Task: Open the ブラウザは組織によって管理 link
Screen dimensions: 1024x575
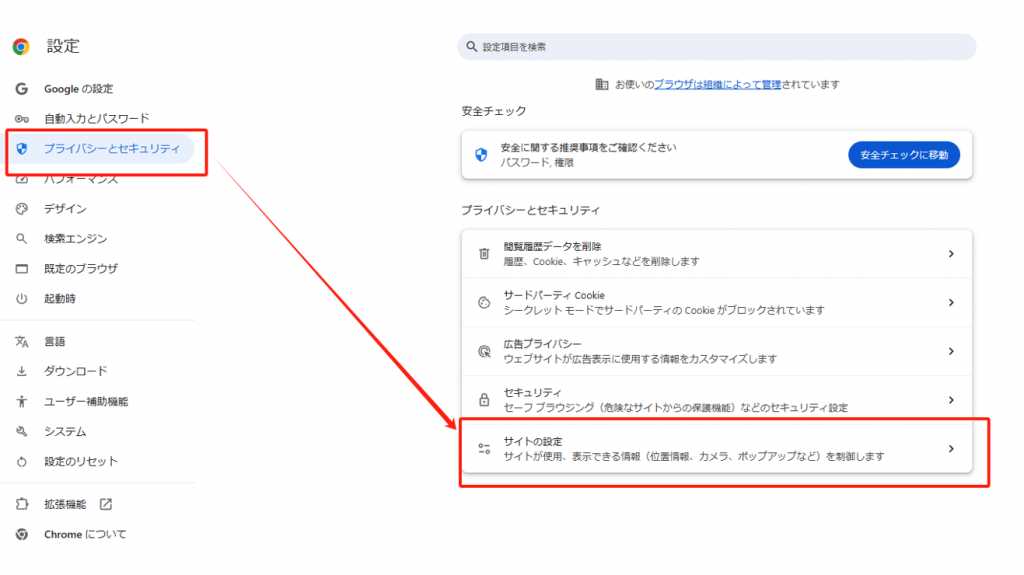Action: tap(717, 84)
